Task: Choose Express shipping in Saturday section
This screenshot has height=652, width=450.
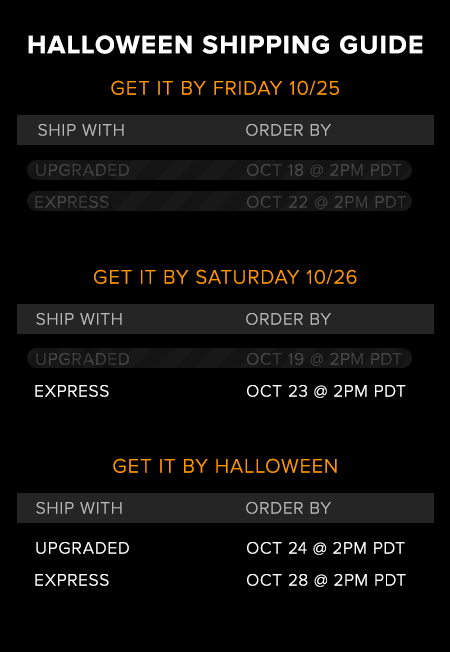Action: (x=72, y=391)
